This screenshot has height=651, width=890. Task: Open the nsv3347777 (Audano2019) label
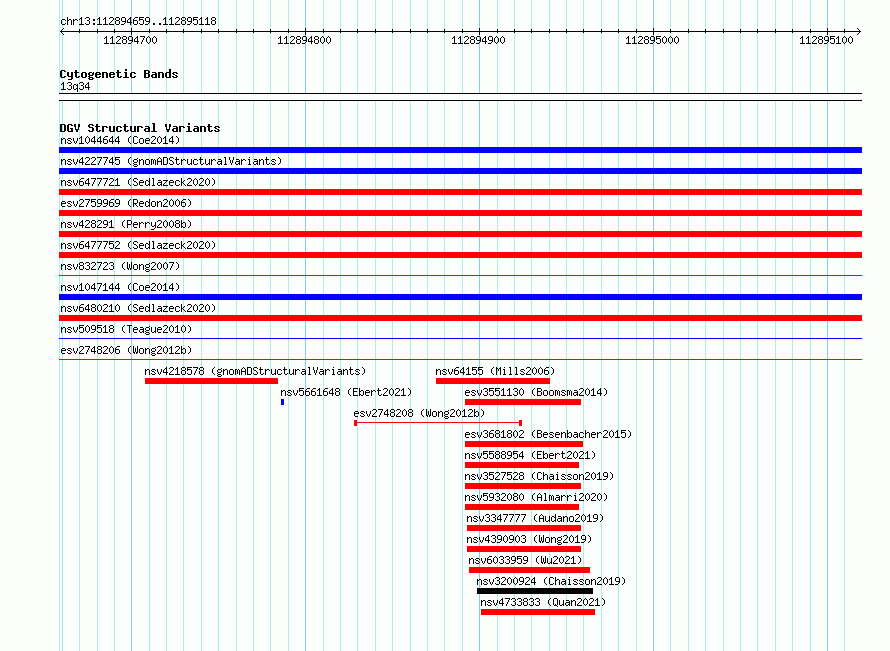click(x=535, y=518)
